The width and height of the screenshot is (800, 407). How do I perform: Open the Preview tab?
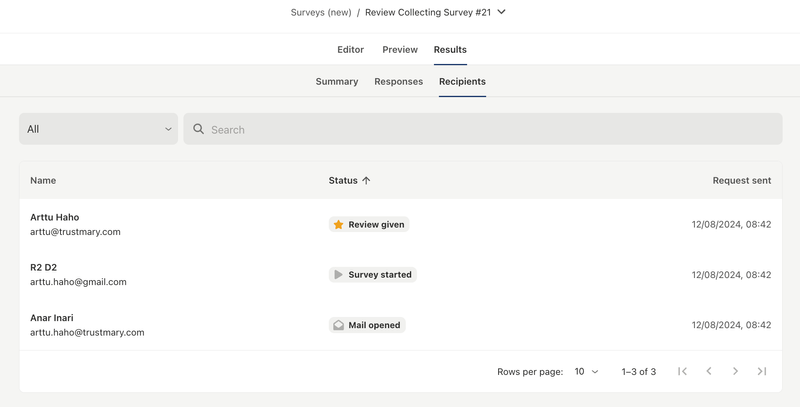tap(400, 49)
